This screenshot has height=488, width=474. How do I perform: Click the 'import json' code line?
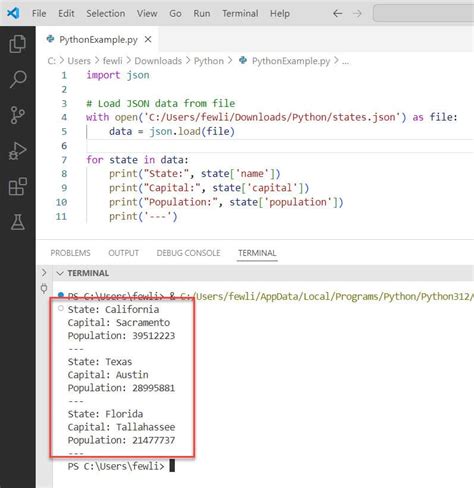pyautogui.click(x=118, y=75)
